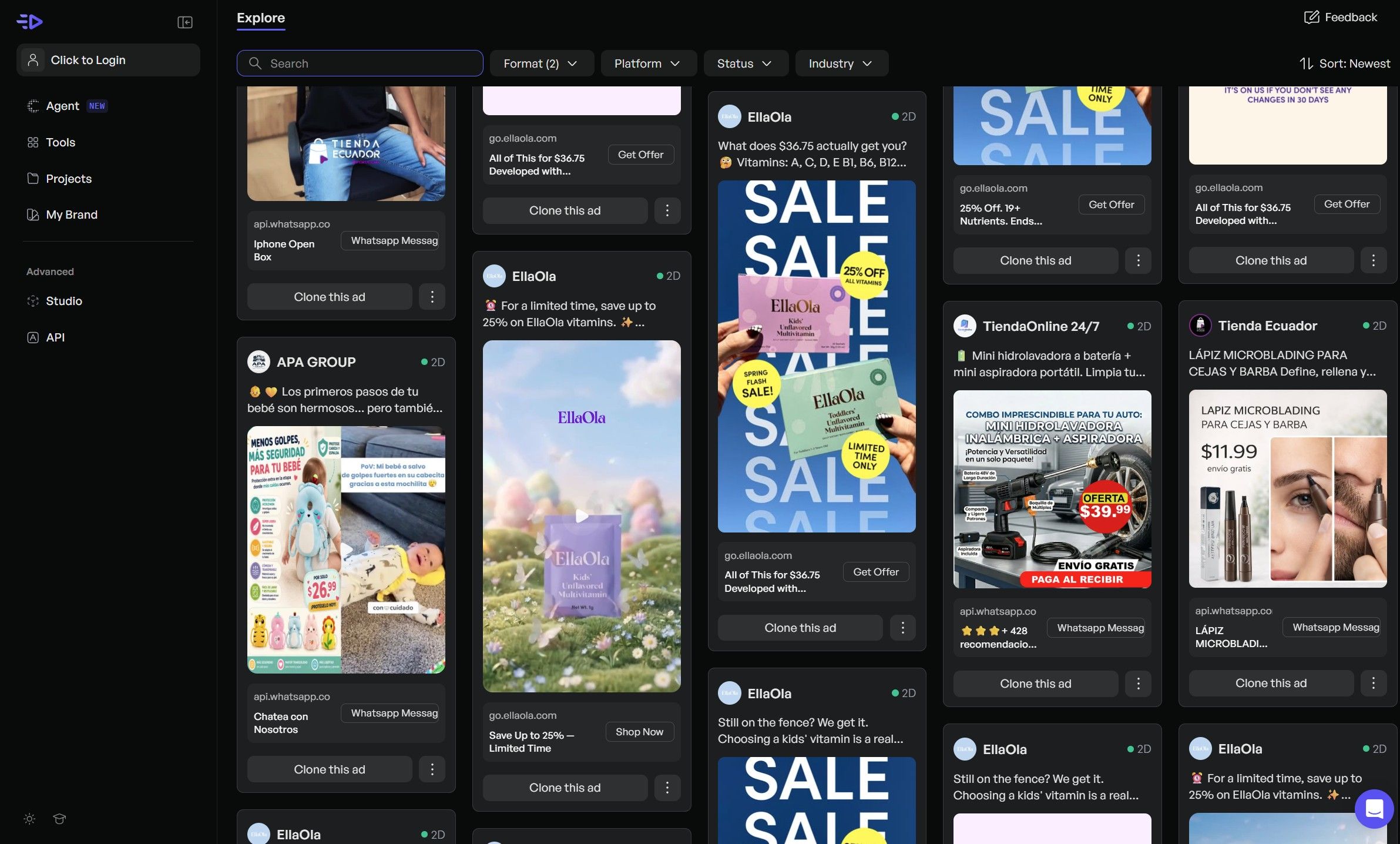Viewport: 1400px width, 844px height.
Task: Open the Lapiz Microblading ad image
Action: (1288, 488)
